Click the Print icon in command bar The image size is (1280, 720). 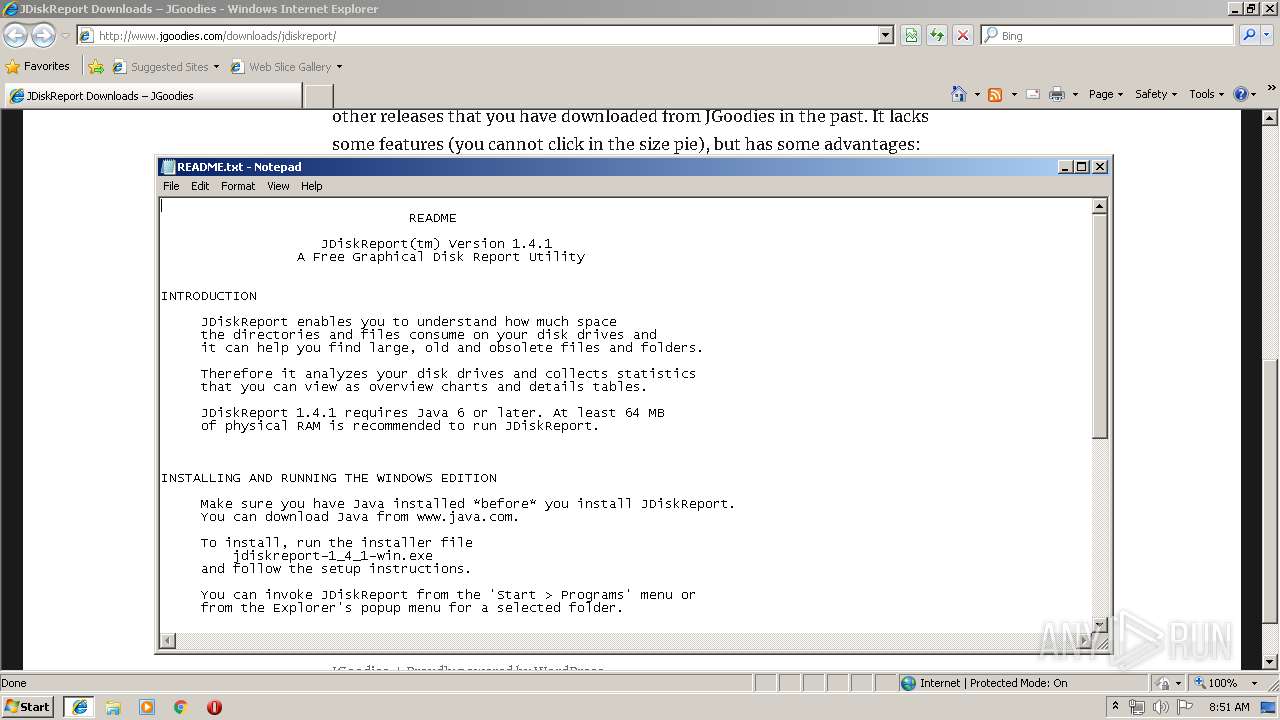point(1057,94)
